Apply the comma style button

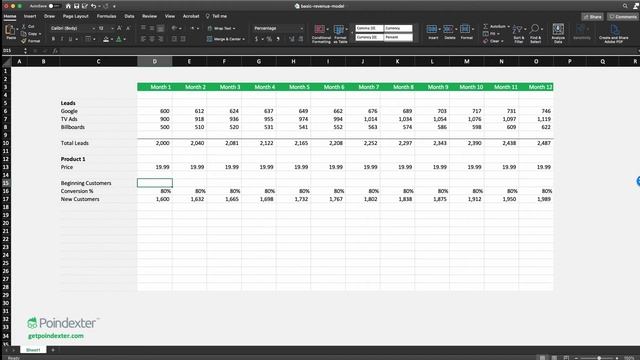coord(278,39)
